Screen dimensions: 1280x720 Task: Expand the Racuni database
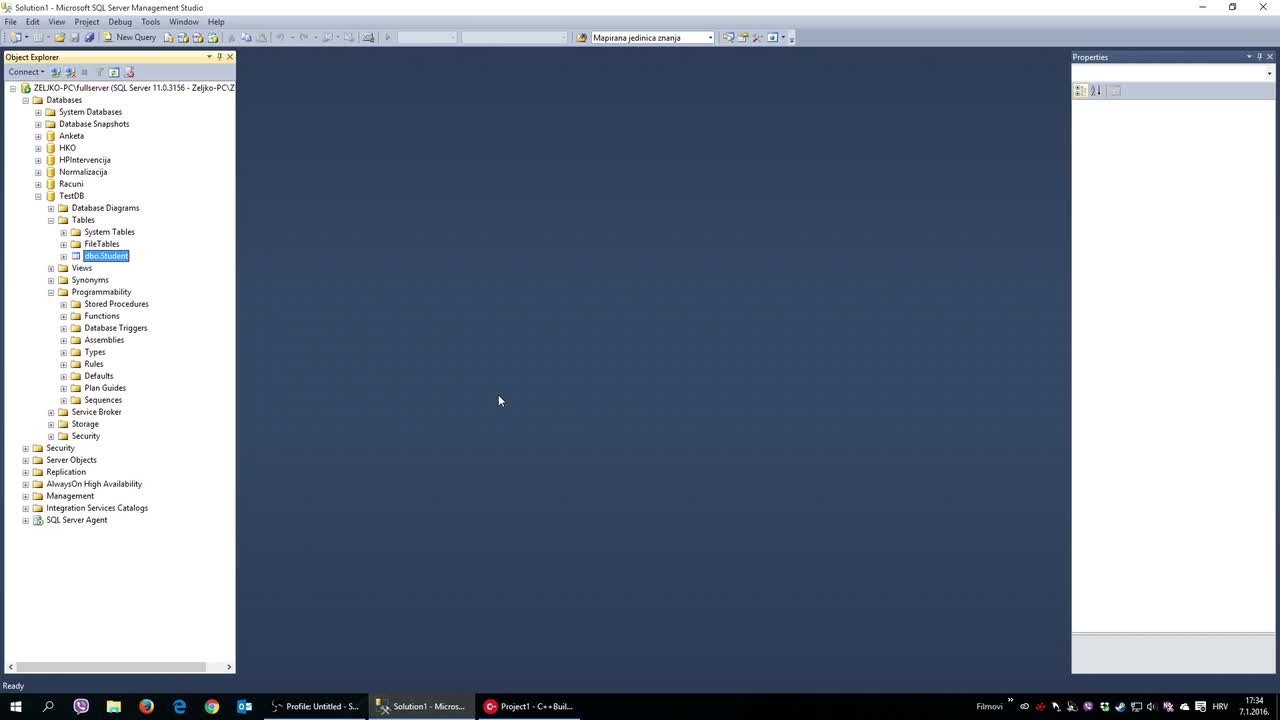click(38, 184)
